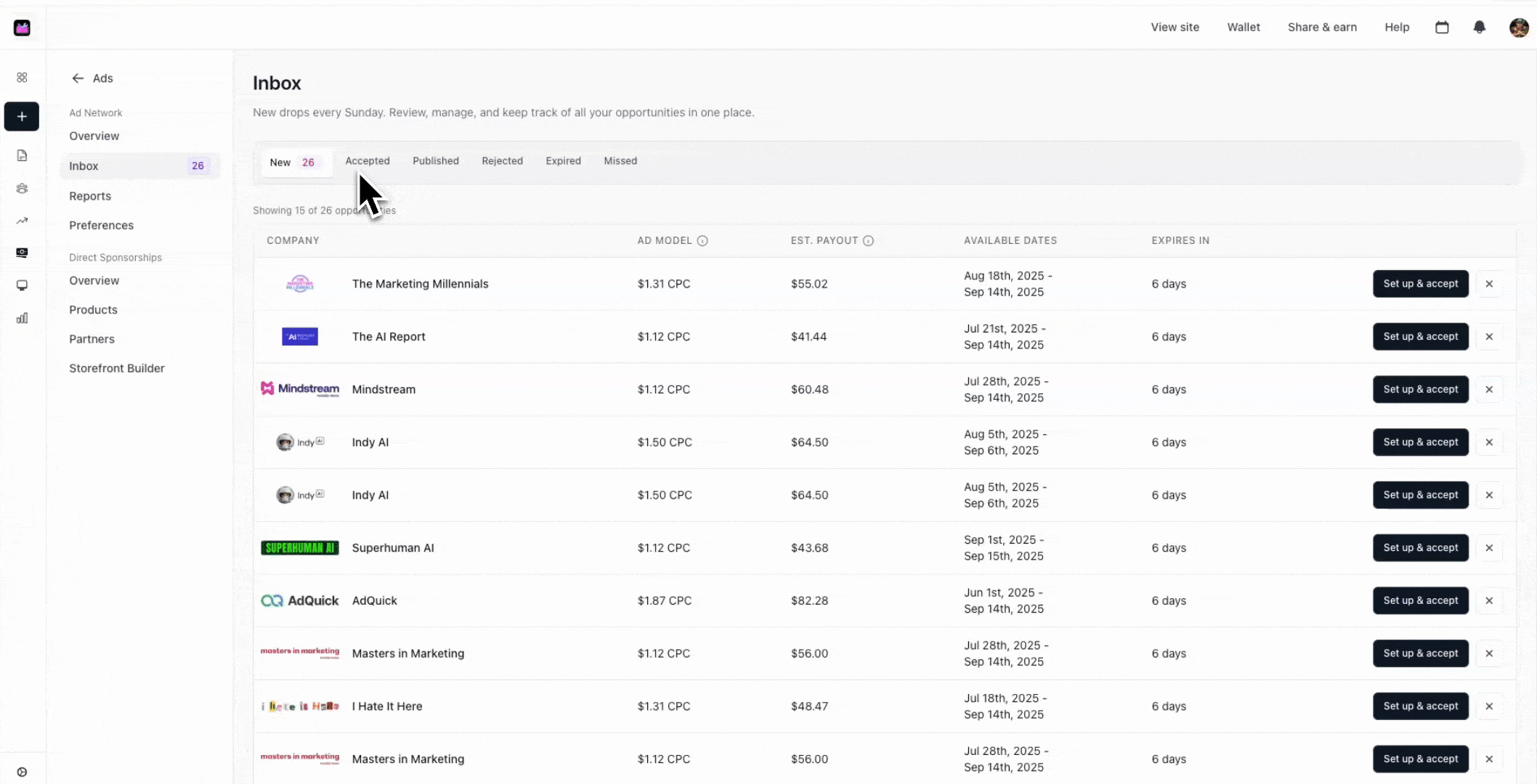Click the Ad Model info icon

(x=702, y=241)
